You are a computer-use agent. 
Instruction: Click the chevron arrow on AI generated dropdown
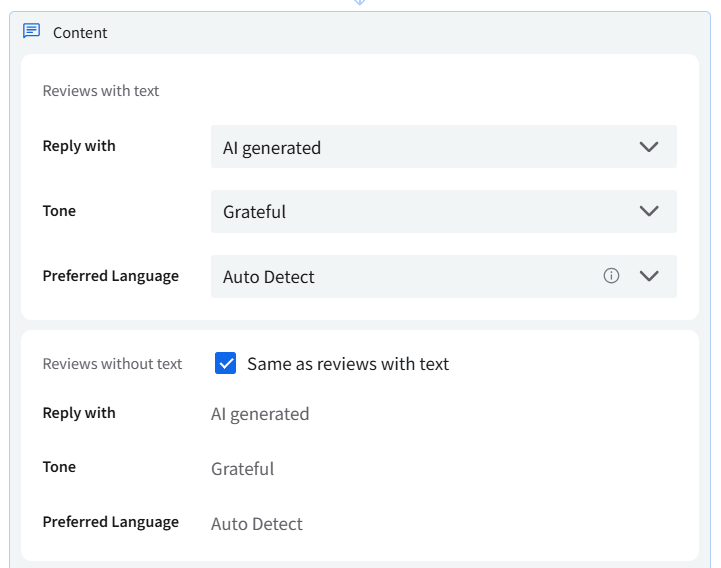649,147
